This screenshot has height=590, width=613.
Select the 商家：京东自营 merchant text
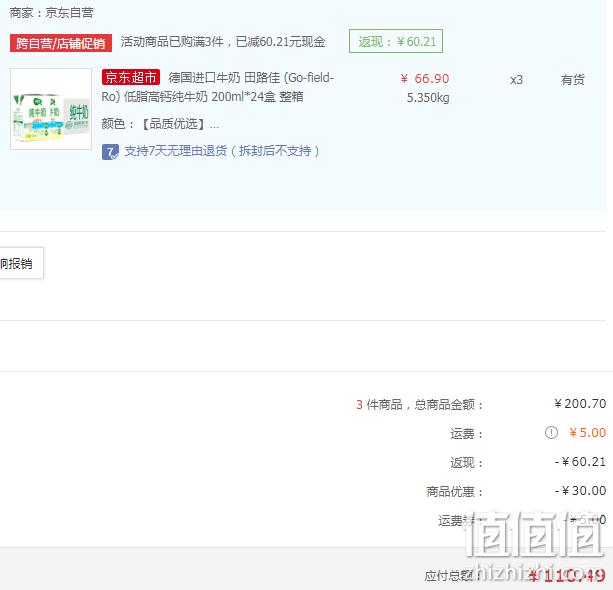(51, 13)
